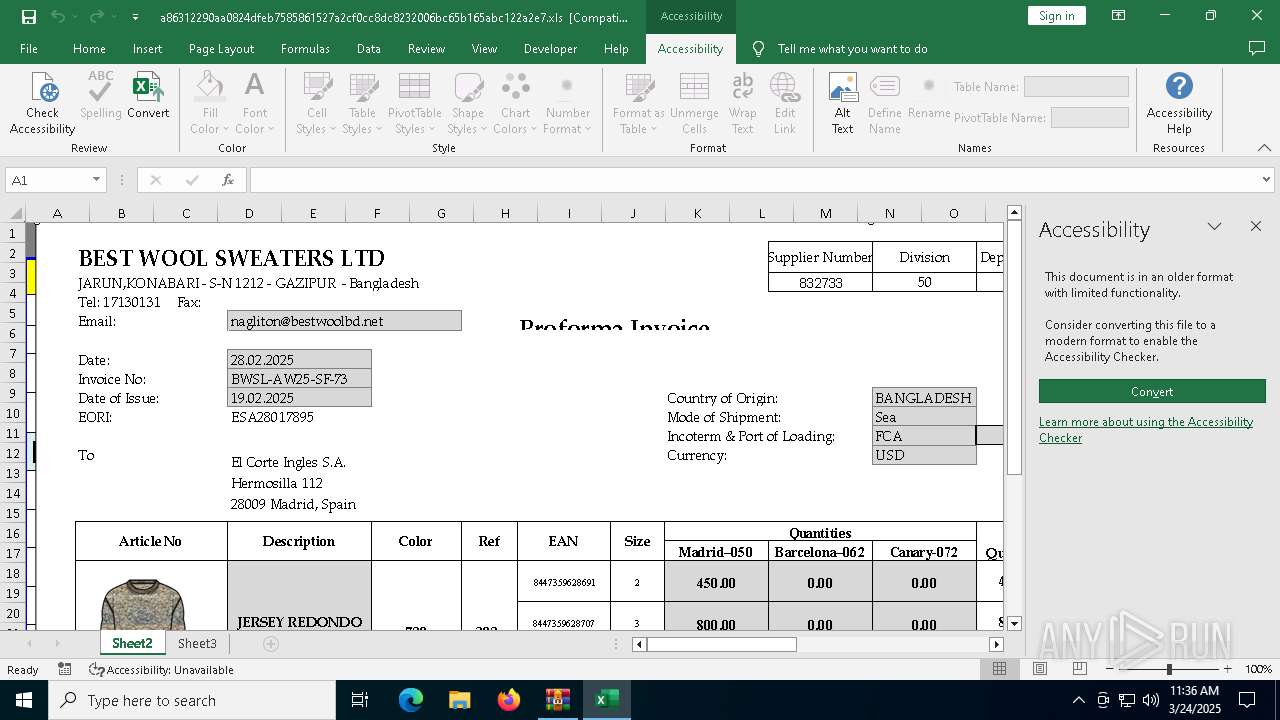Switch to the Insert tab

147,49
